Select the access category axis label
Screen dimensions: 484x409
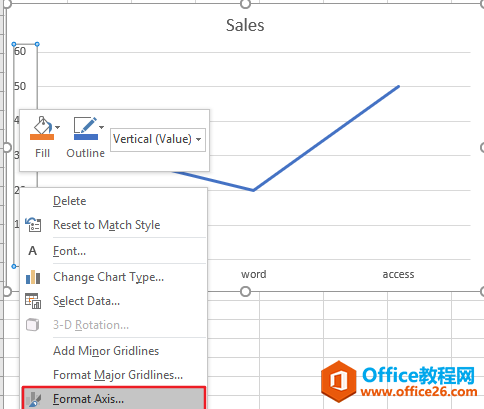point(398,274)
